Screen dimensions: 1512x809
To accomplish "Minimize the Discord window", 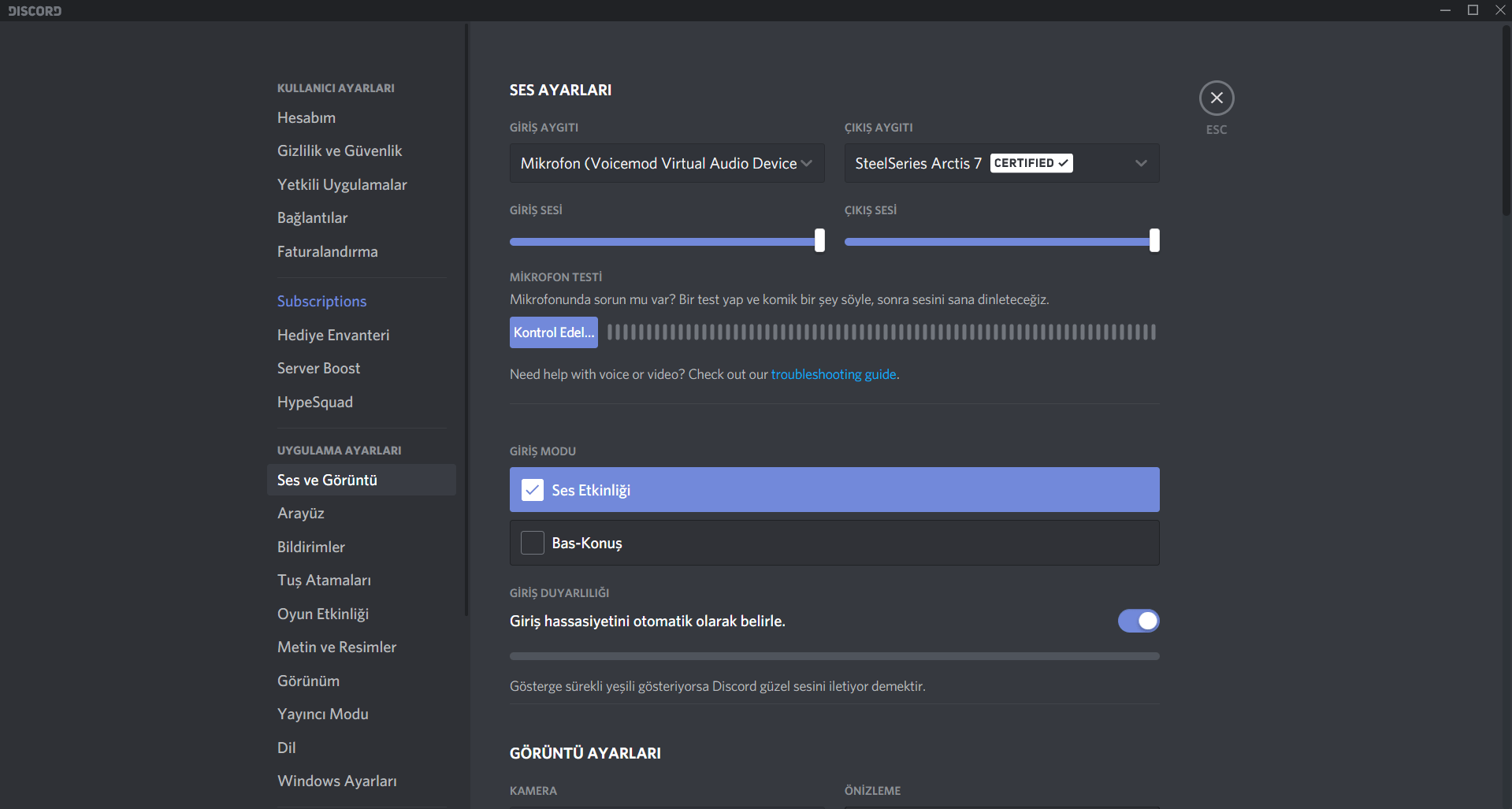I will (1445, 10).
